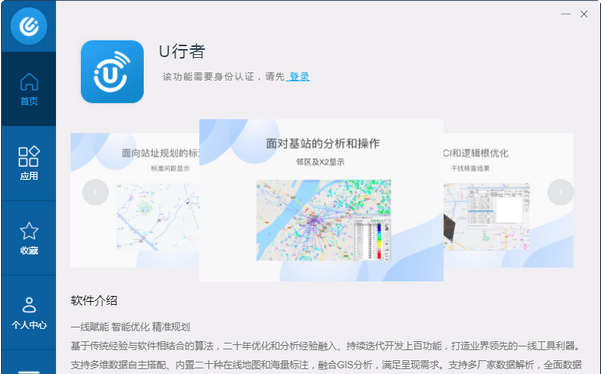Click the 软件介绍 heading
The width and height of the screenshot is (603, 374).
click(x=94, y=301)
